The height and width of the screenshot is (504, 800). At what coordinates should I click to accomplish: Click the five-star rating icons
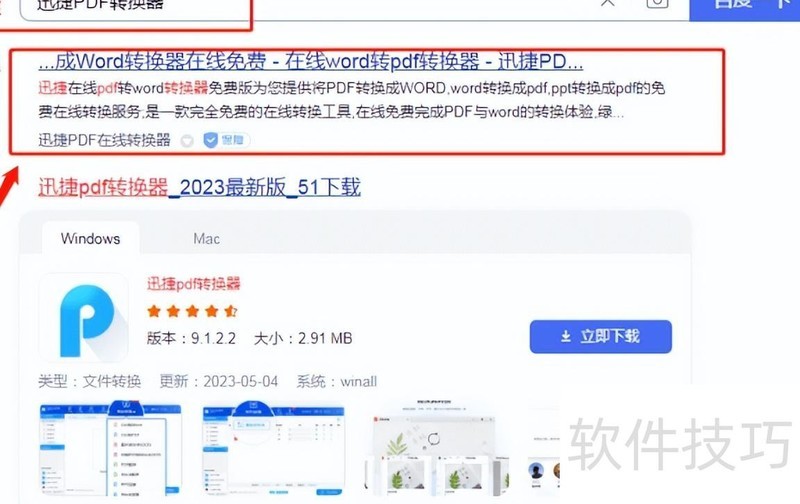[x=192, y=311]
